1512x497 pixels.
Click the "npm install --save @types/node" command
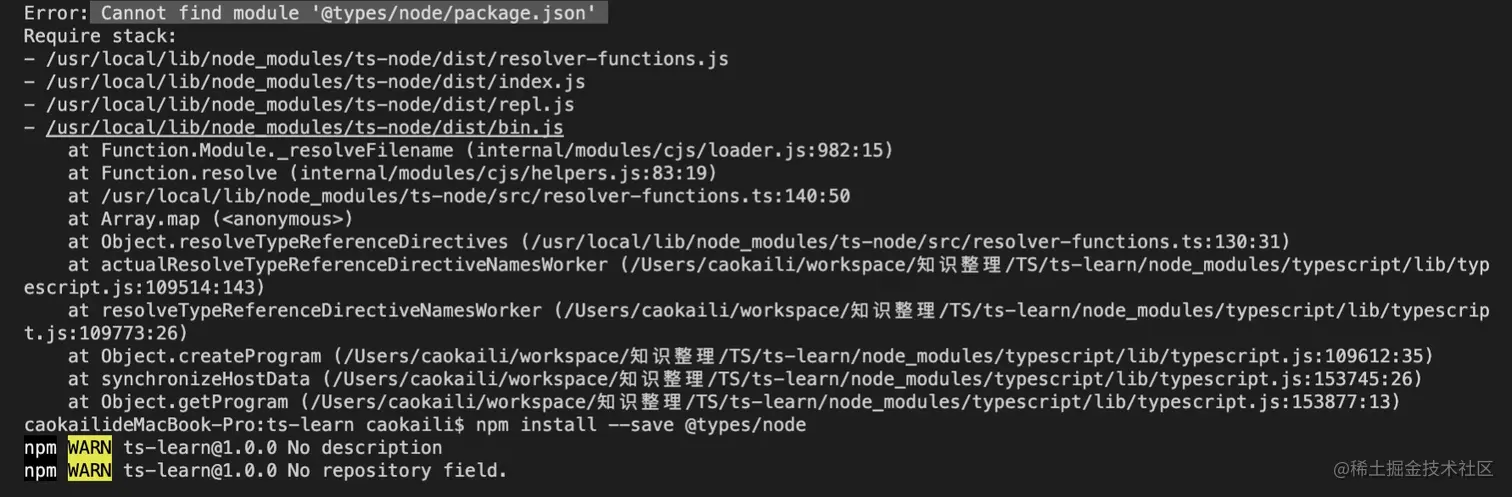(641, 425)
